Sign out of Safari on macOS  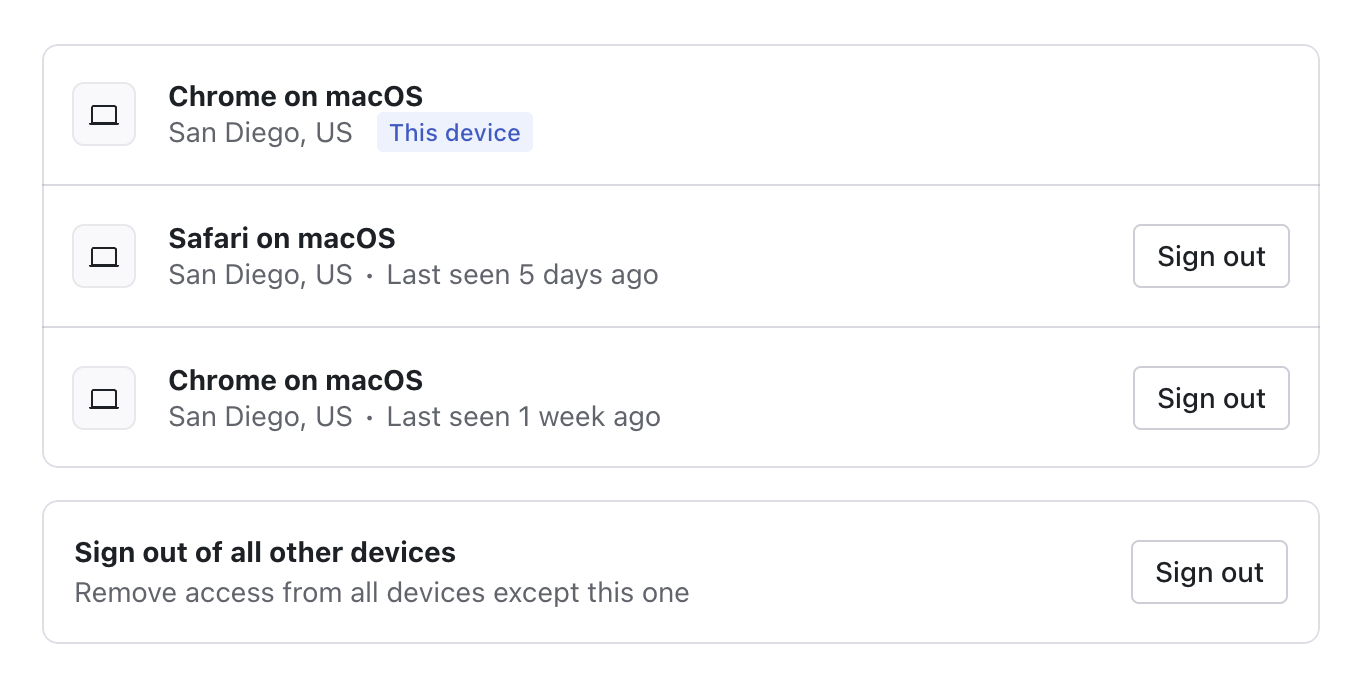point(1211,256)
